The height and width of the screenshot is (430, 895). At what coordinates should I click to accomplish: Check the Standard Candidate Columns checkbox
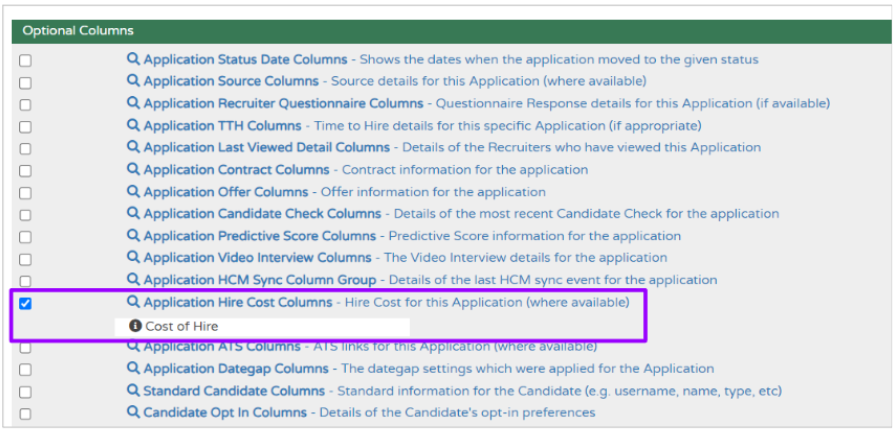coord(25,391)
